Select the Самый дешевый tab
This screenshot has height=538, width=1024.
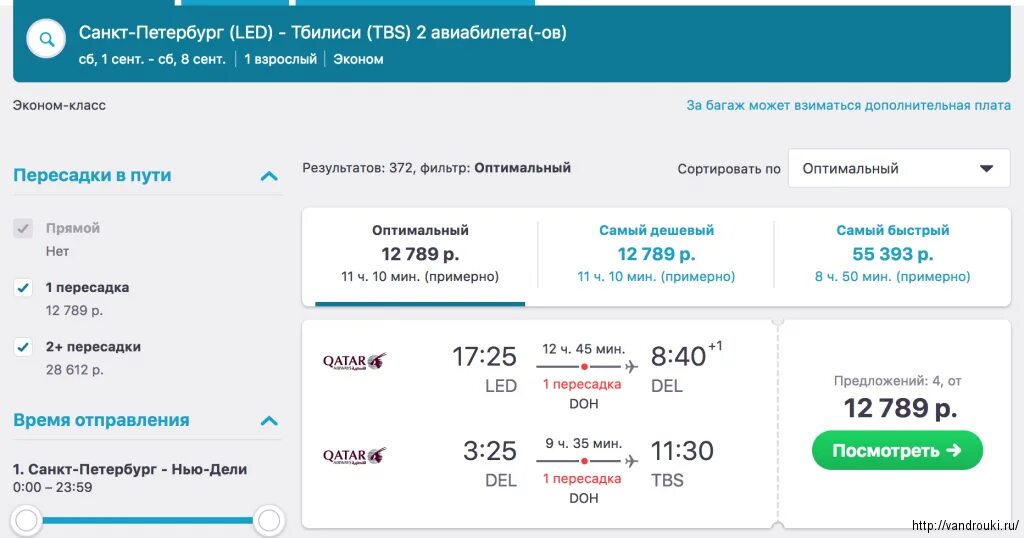pyautogui.click(x=656, y=255)
